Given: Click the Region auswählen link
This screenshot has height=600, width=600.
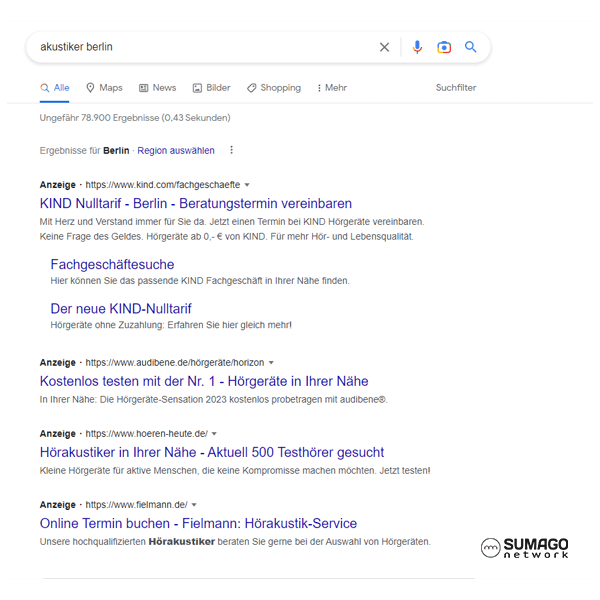Looking at the screenshot, I should (176, 151).
